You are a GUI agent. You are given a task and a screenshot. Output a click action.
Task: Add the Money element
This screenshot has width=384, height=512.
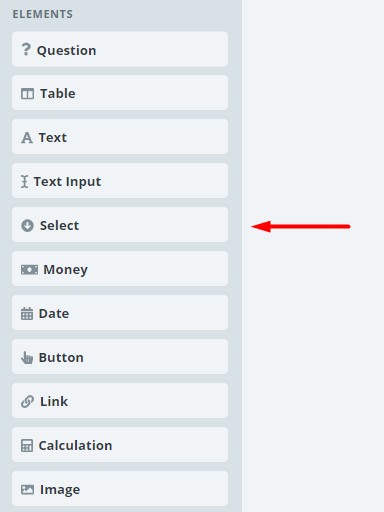(x=120, y=269)
